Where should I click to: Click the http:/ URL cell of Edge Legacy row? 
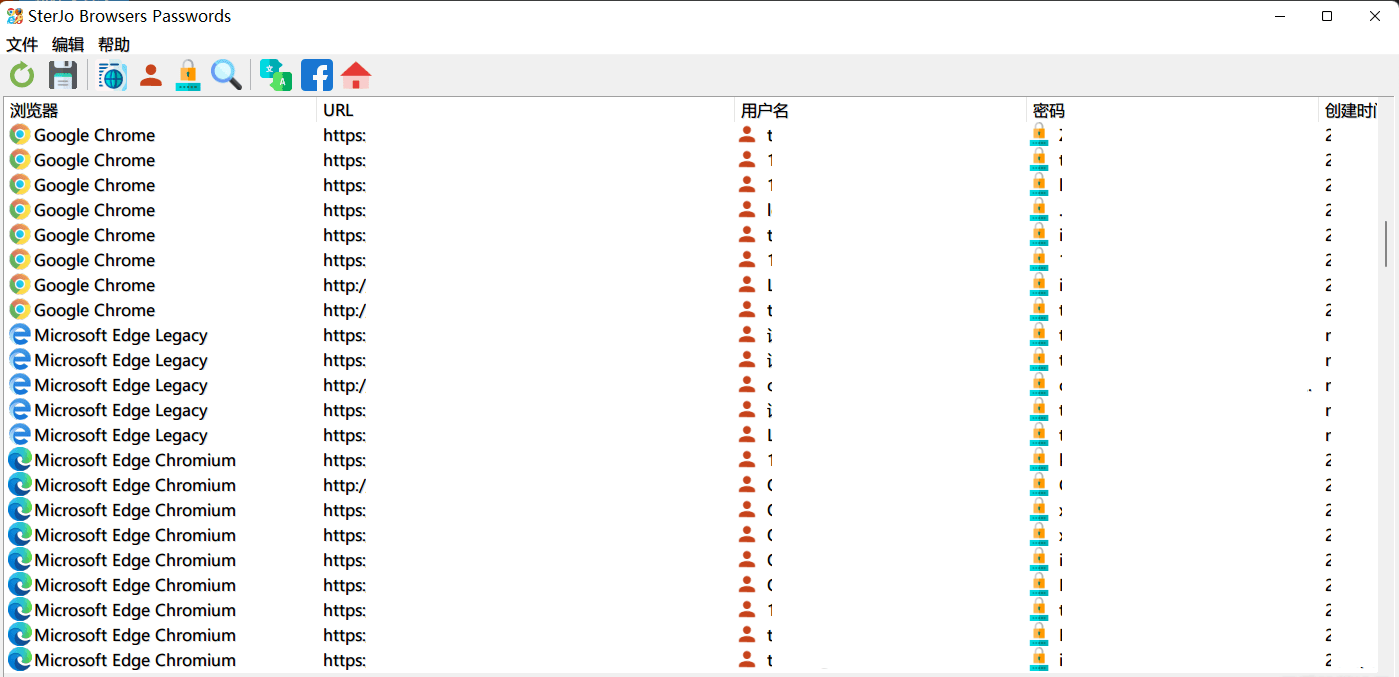tap(344, 385)
